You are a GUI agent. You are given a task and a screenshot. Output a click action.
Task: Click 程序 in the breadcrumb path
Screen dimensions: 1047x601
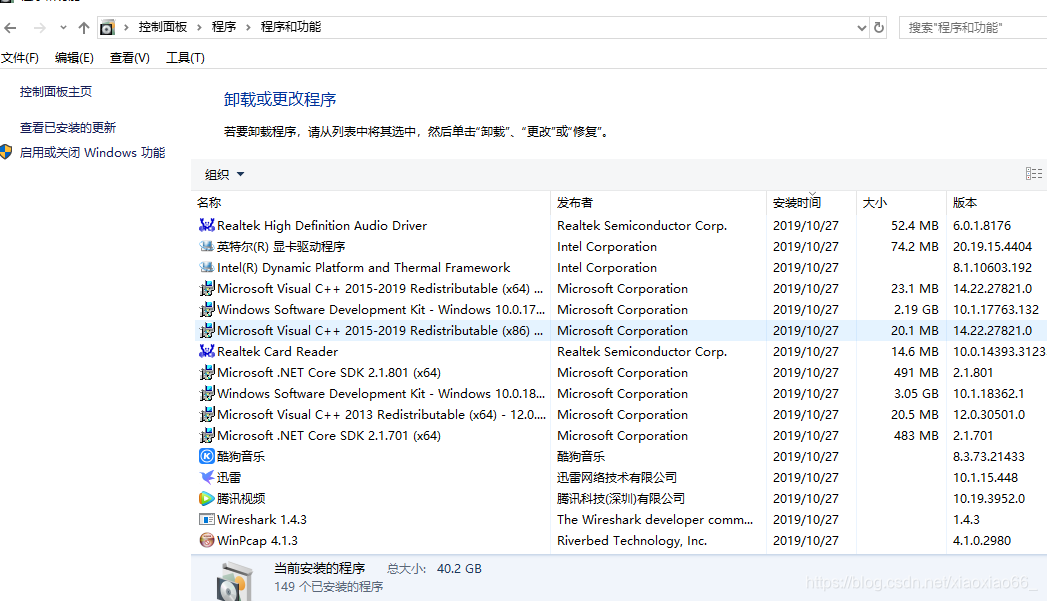coord(224,27)
